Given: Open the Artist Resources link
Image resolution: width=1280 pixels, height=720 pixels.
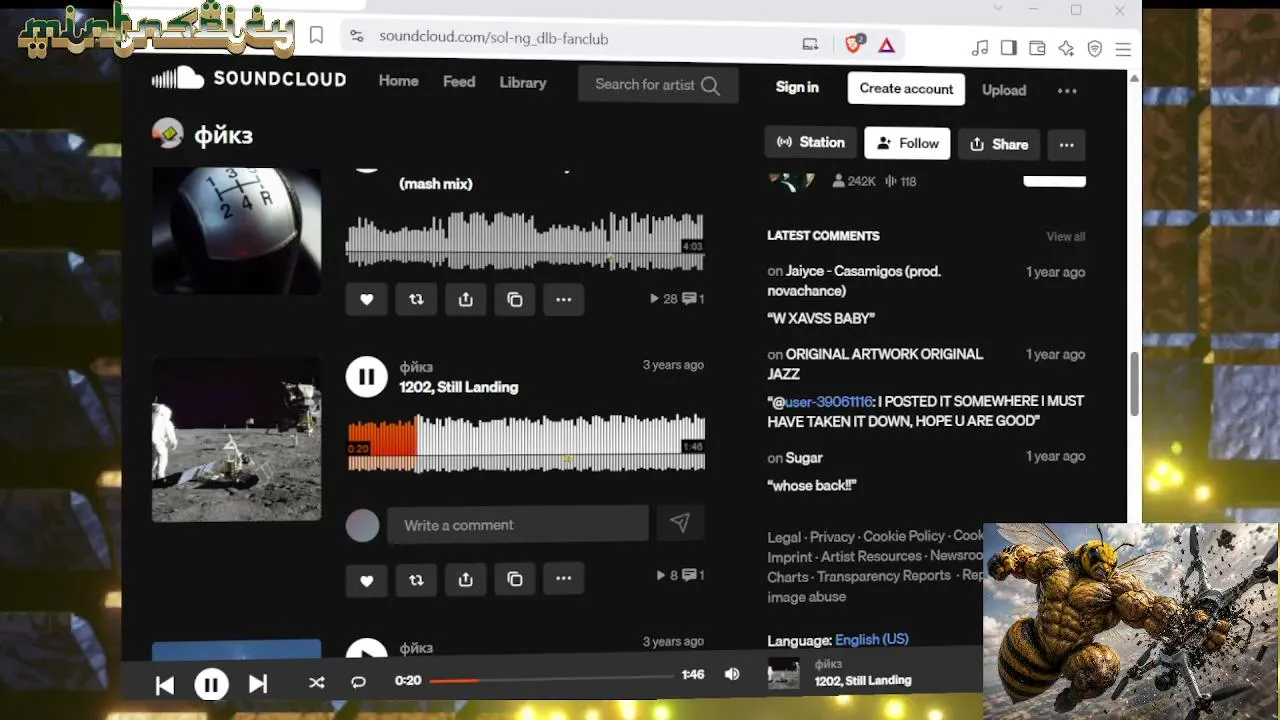Looking at the screenshot, I should coord(870,556).
